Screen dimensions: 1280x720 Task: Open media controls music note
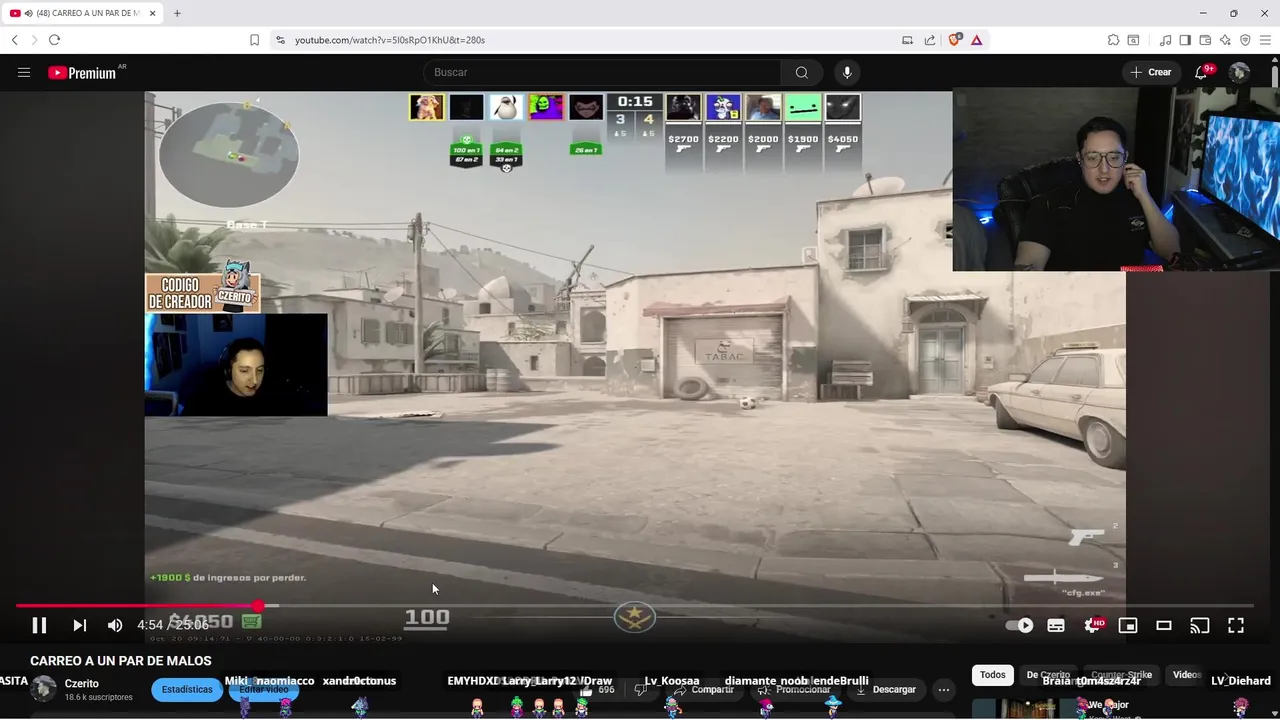[1165, 40]
